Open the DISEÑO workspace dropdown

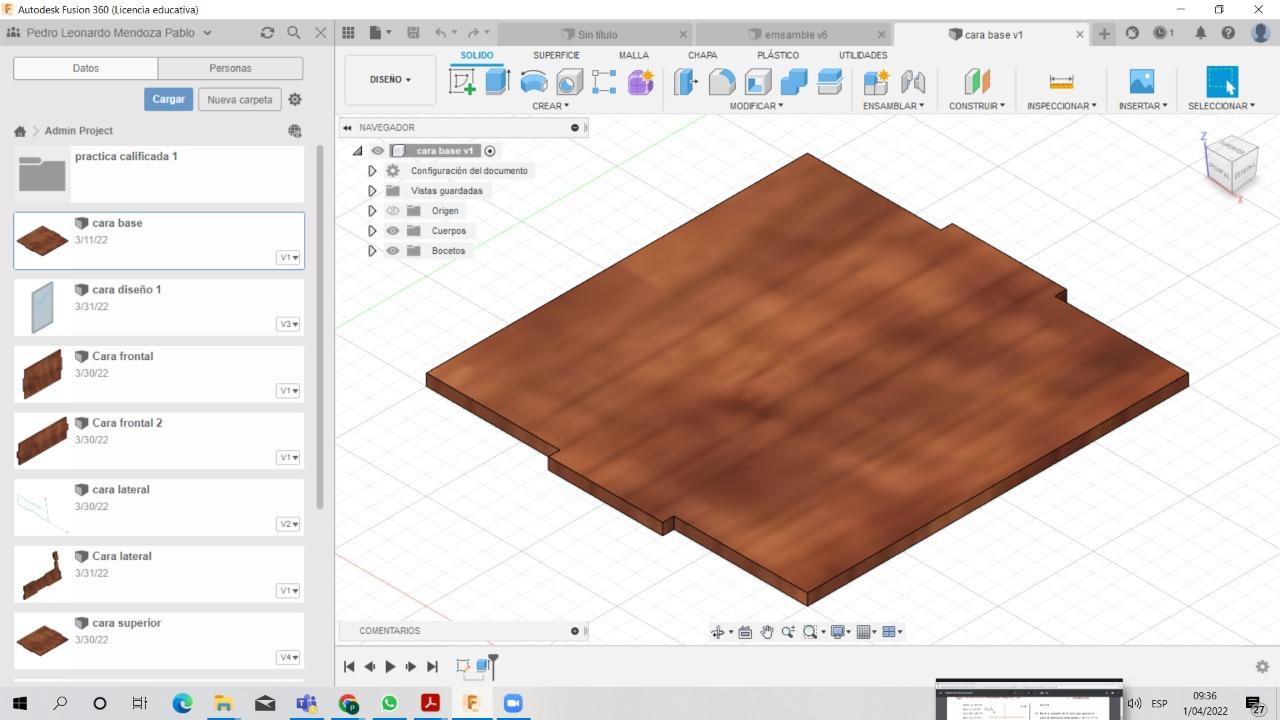[x=390, y=80]
